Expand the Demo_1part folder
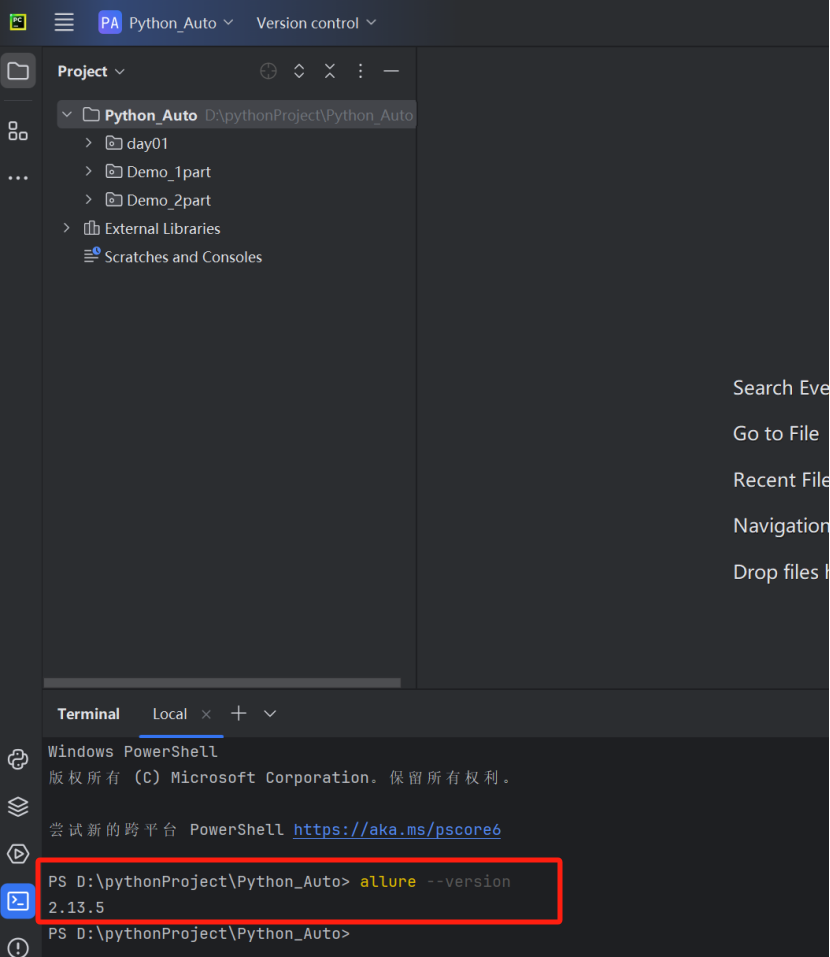Screen dimensions: 830x957 pyautogui.click(x=89, y=171)
